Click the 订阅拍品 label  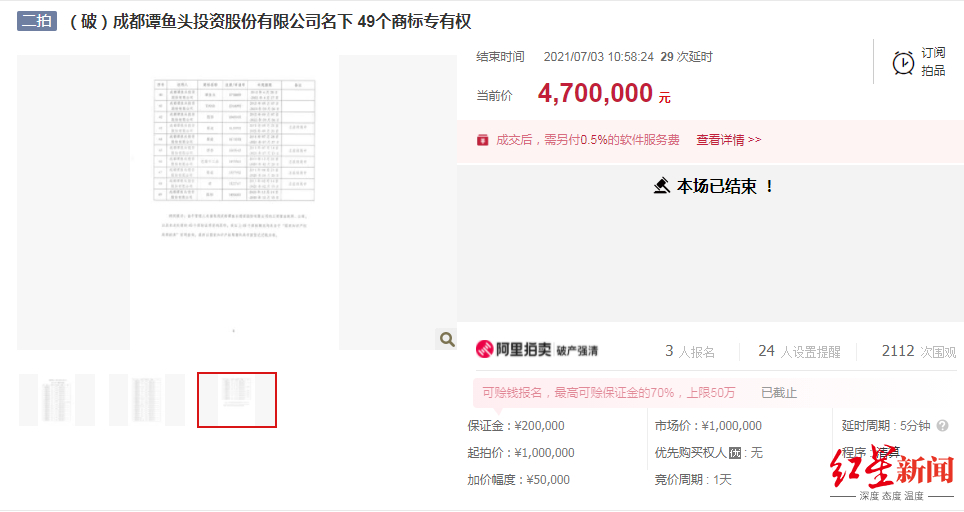[x=933, y=61]
